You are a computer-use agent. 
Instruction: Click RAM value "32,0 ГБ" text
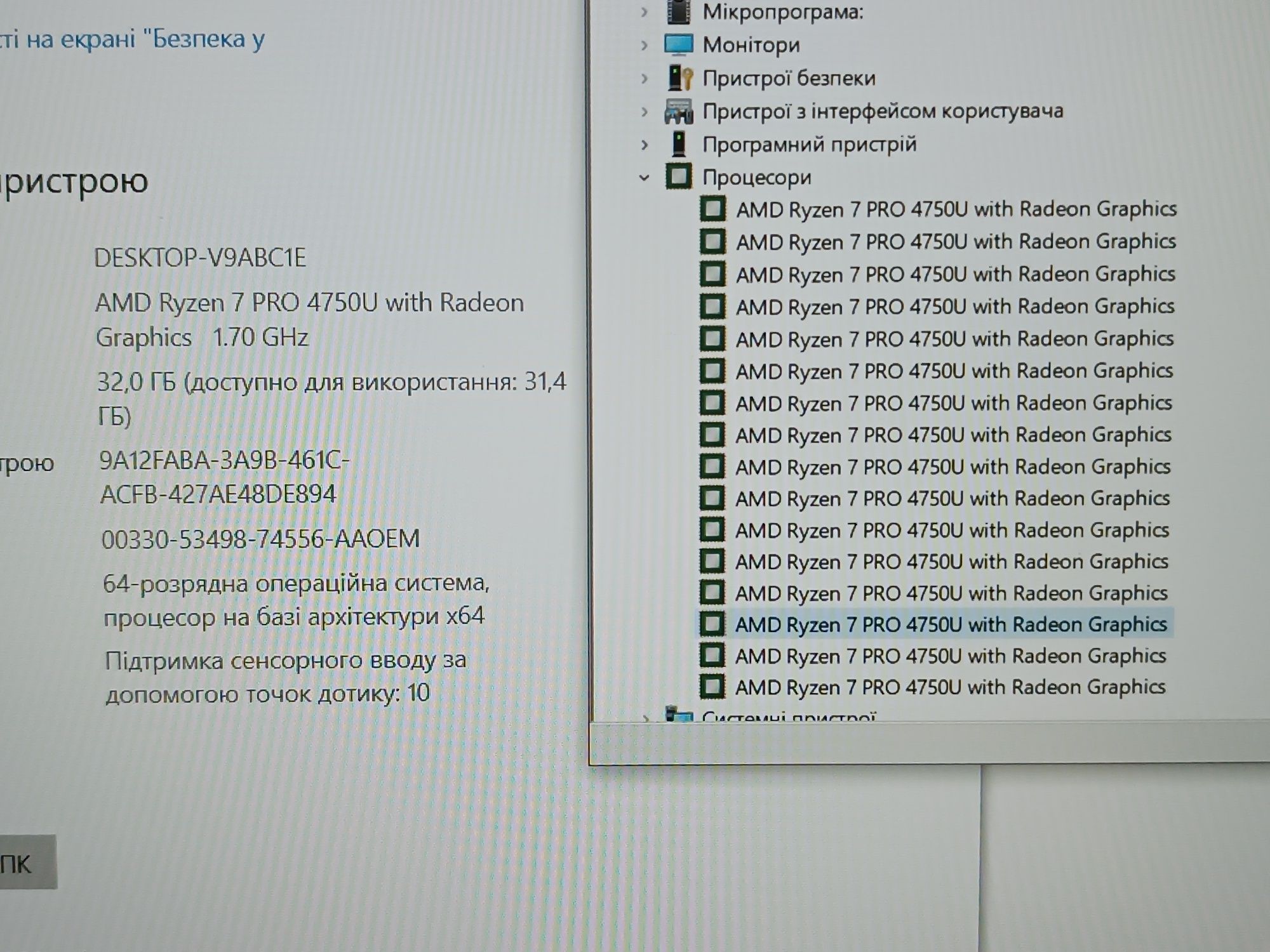click(136, 383)
